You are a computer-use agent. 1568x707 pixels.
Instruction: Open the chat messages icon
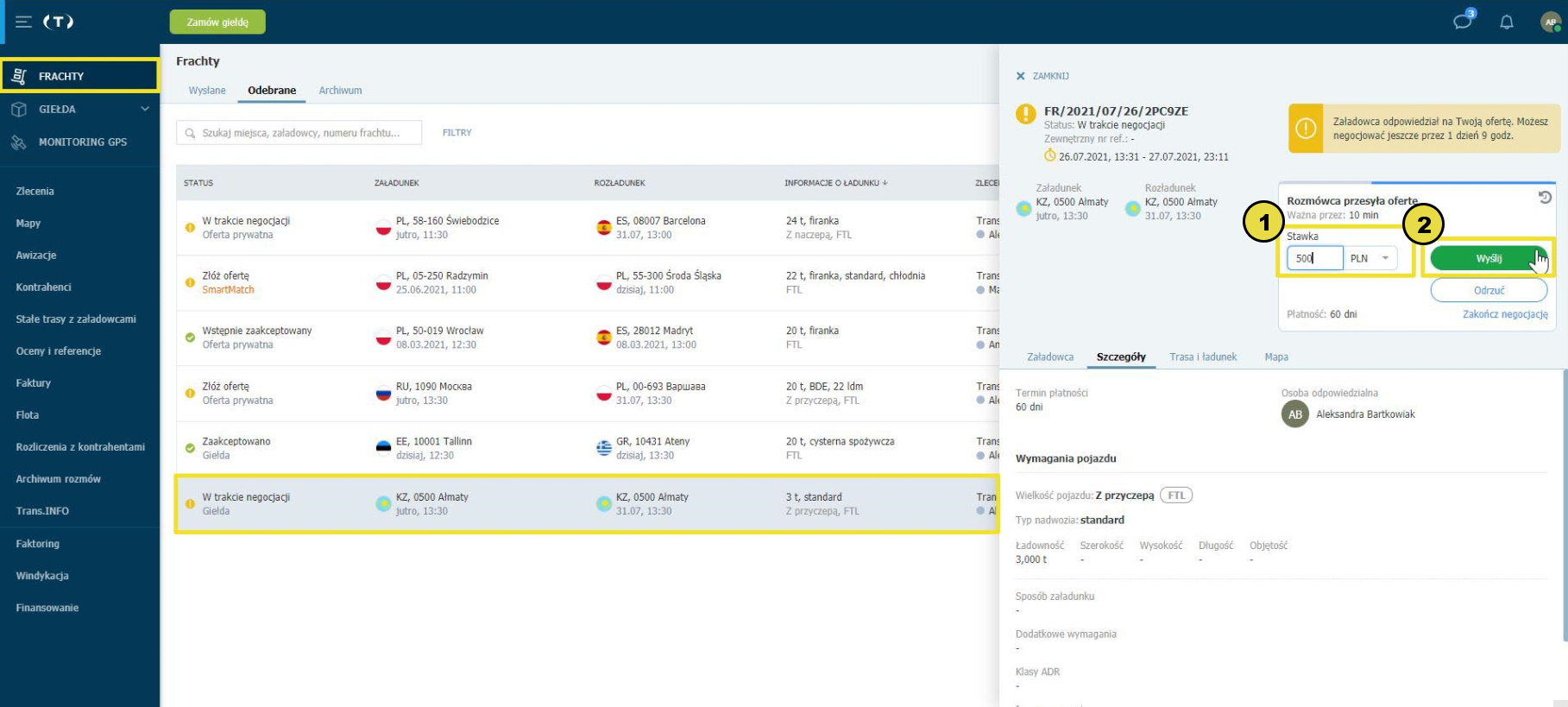(x=1463, y=22)
